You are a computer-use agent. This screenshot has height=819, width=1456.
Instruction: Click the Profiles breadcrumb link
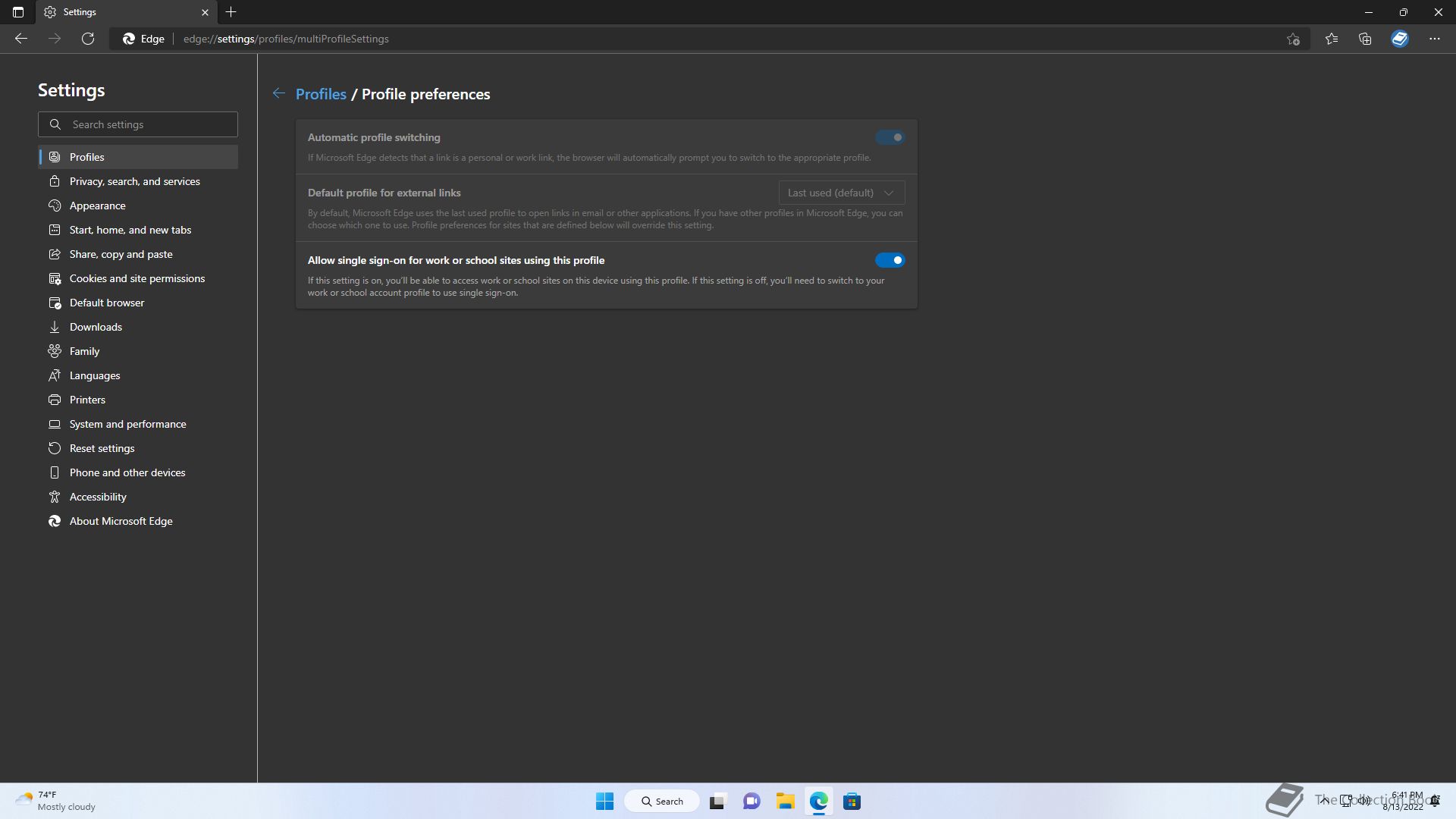click(x=321, y=94)
